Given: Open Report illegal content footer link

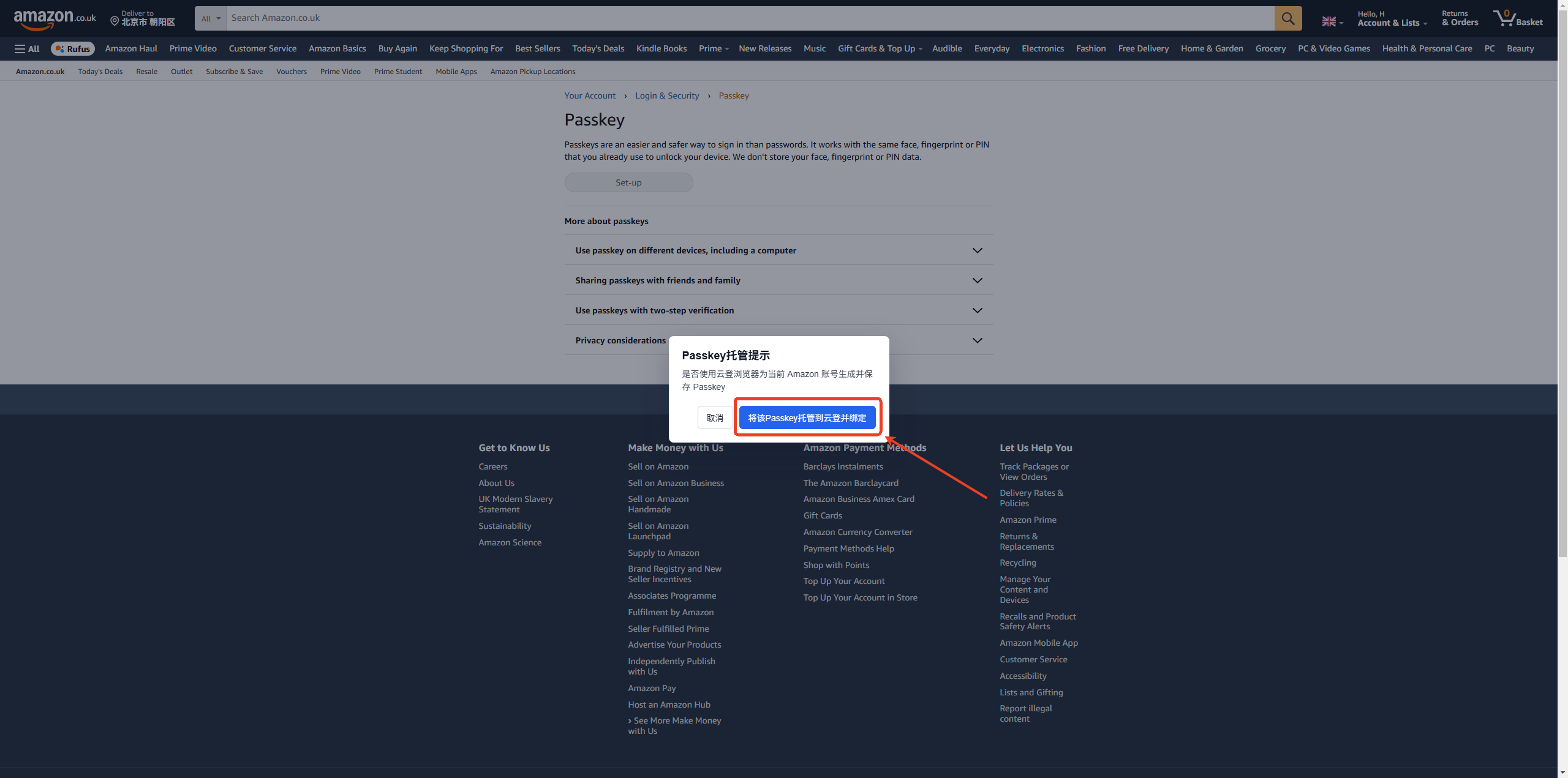Looking at the screenshot, I should (1026, 714).
